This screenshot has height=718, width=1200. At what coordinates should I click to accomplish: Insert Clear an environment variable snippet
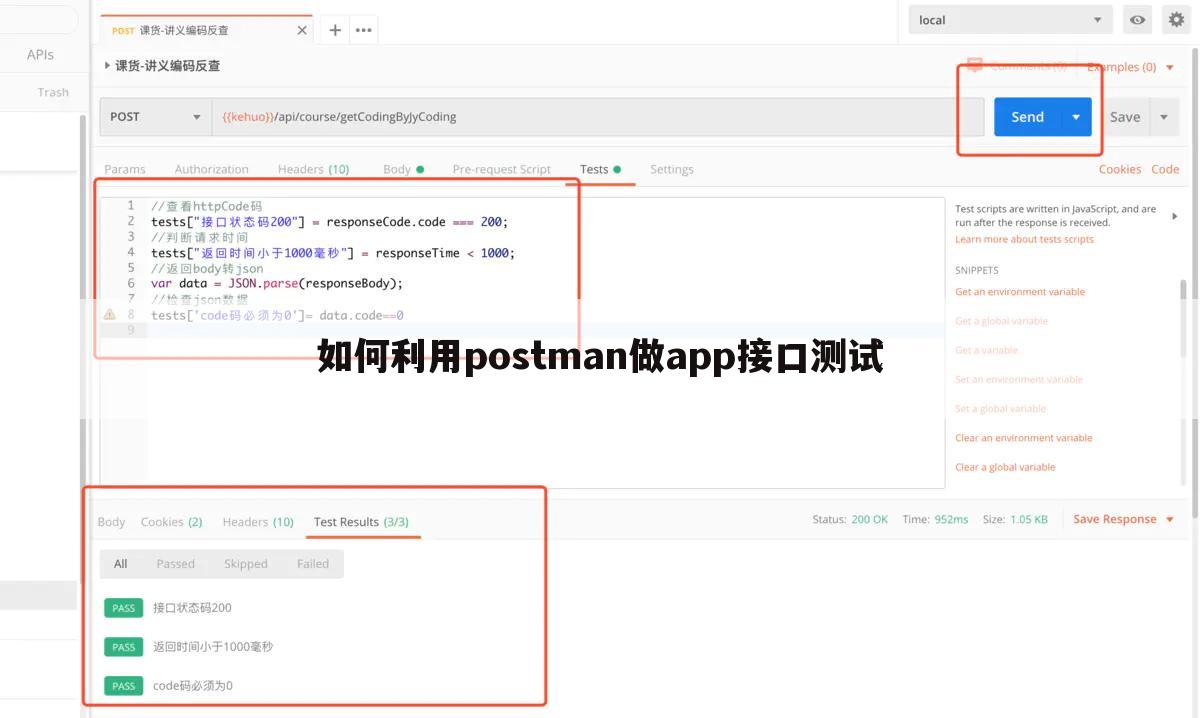1024,438
